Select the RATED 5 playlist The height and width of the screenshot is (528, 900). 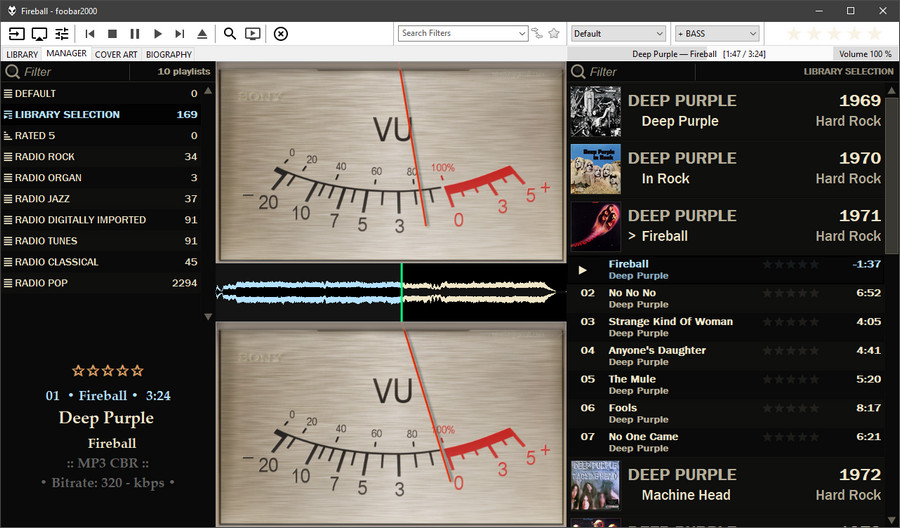tap(100, 135)
